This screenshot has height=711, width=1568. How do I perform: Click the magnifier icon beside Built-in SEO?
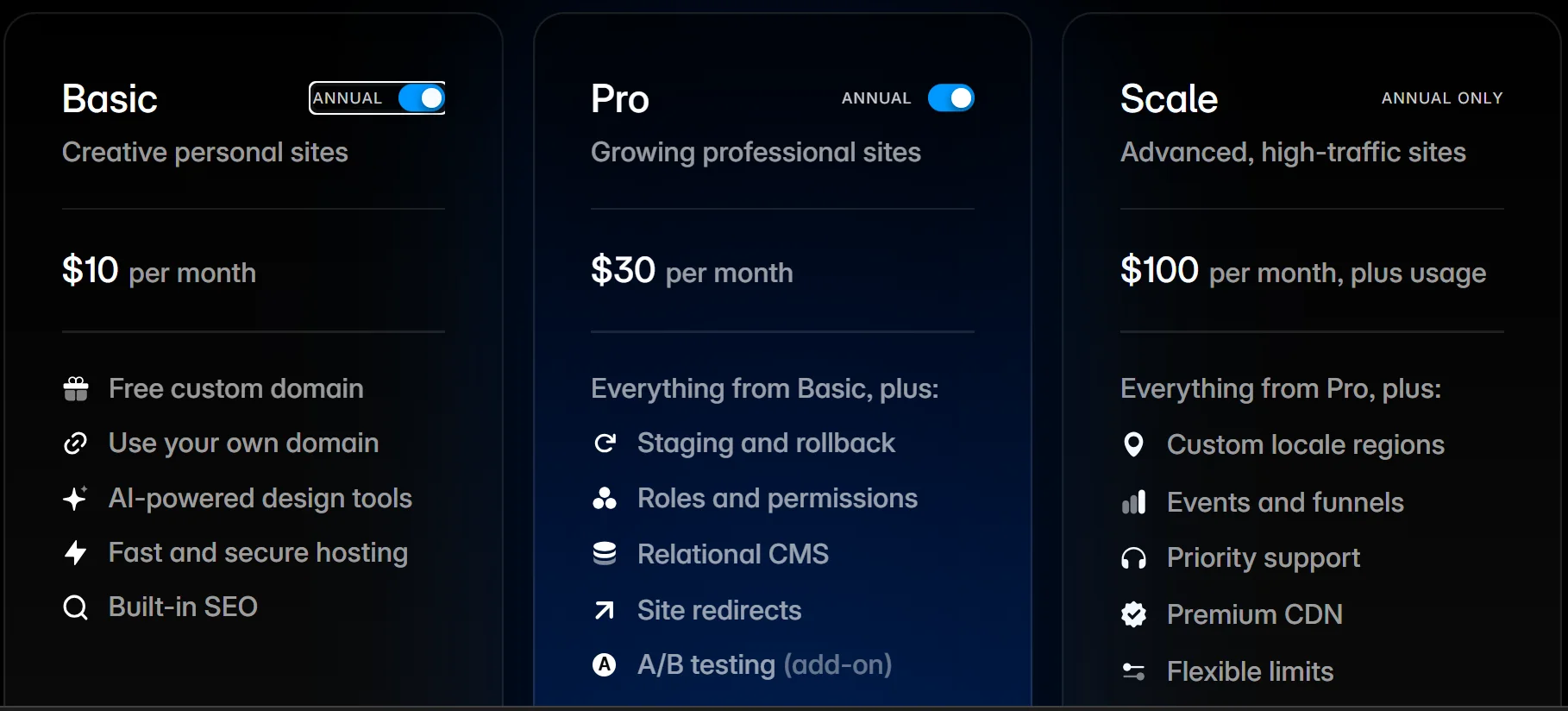[76, 608]
